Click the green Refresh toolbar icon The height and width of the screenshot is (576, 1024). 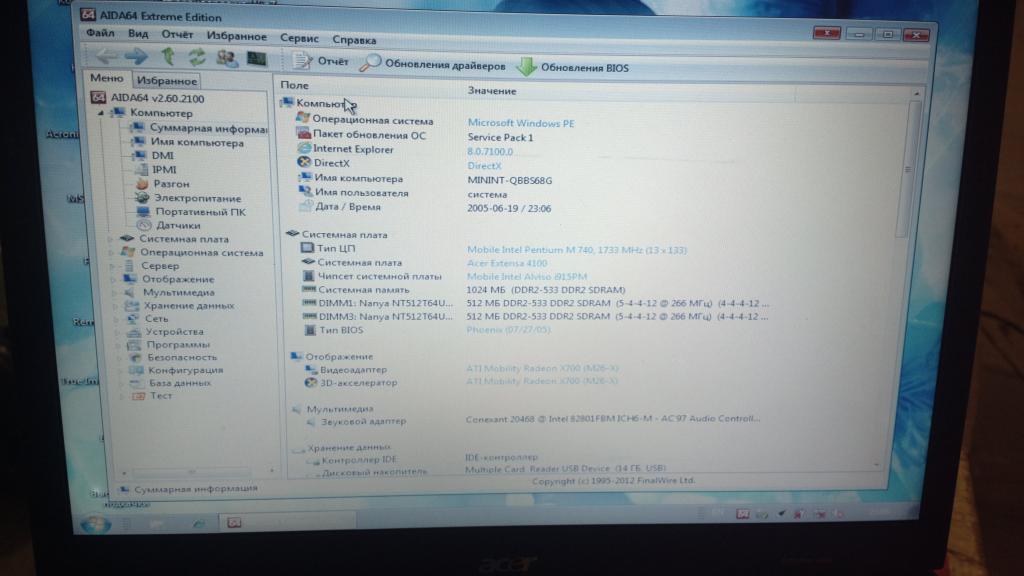[197, 58]
